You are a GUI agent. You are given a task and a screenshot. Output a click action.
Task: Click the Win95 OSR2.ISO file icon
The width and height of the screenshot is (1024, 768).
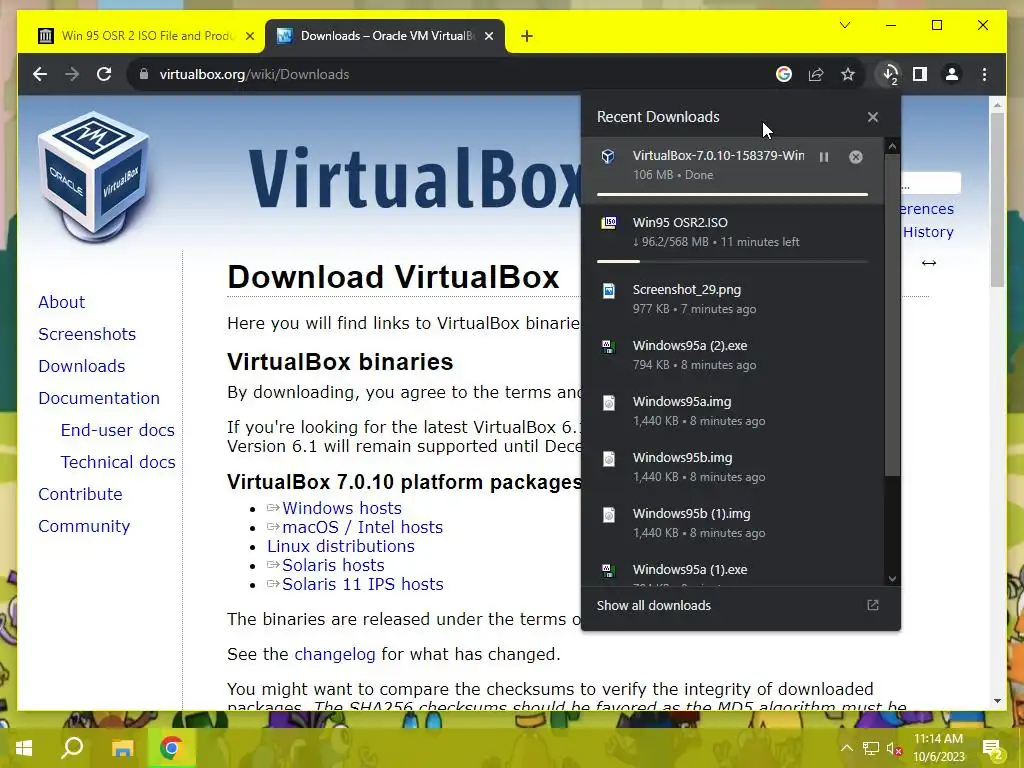[609, 223]
